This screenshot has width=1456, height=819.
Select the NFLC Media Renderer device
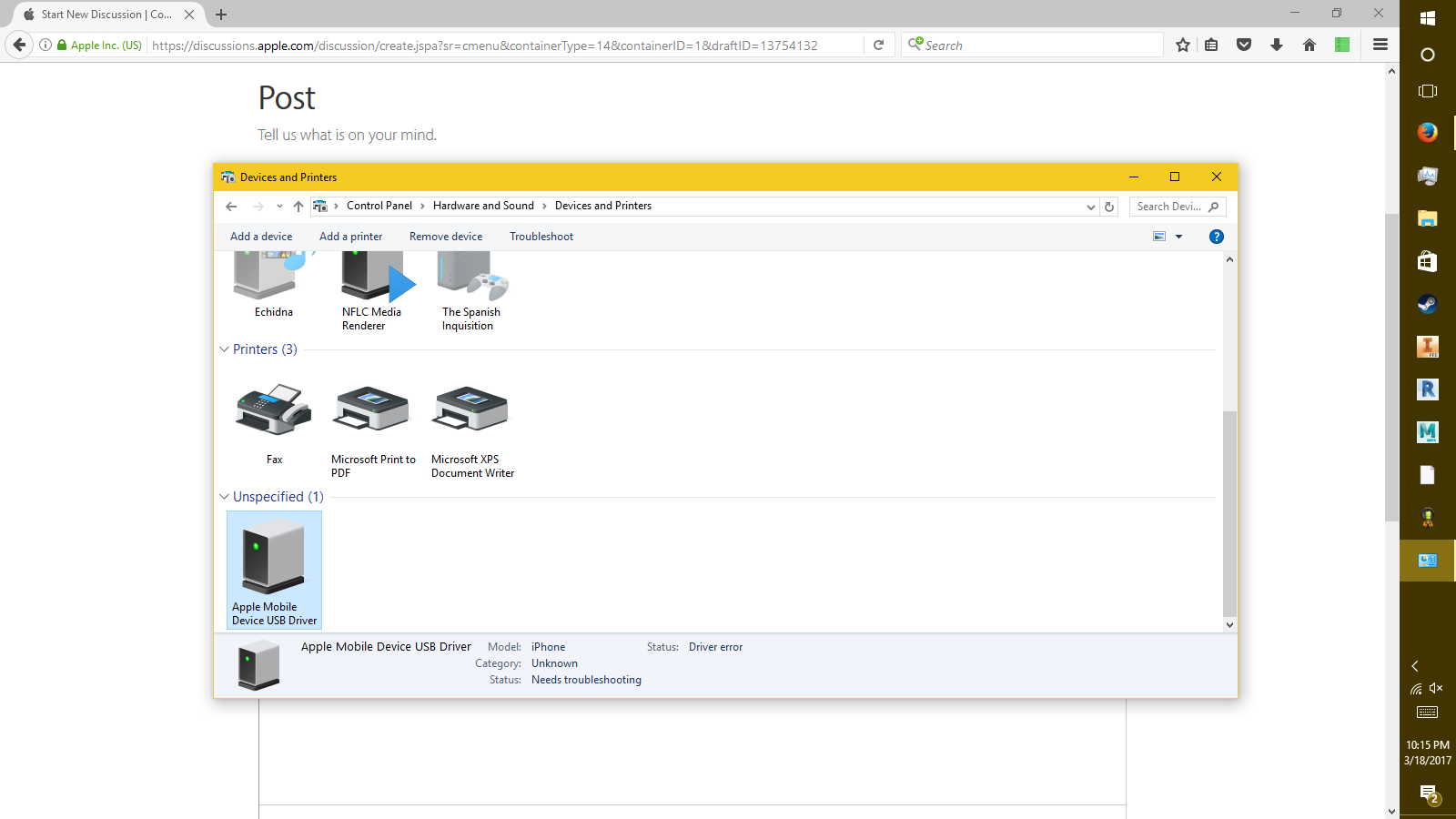[x=371, y=293]
